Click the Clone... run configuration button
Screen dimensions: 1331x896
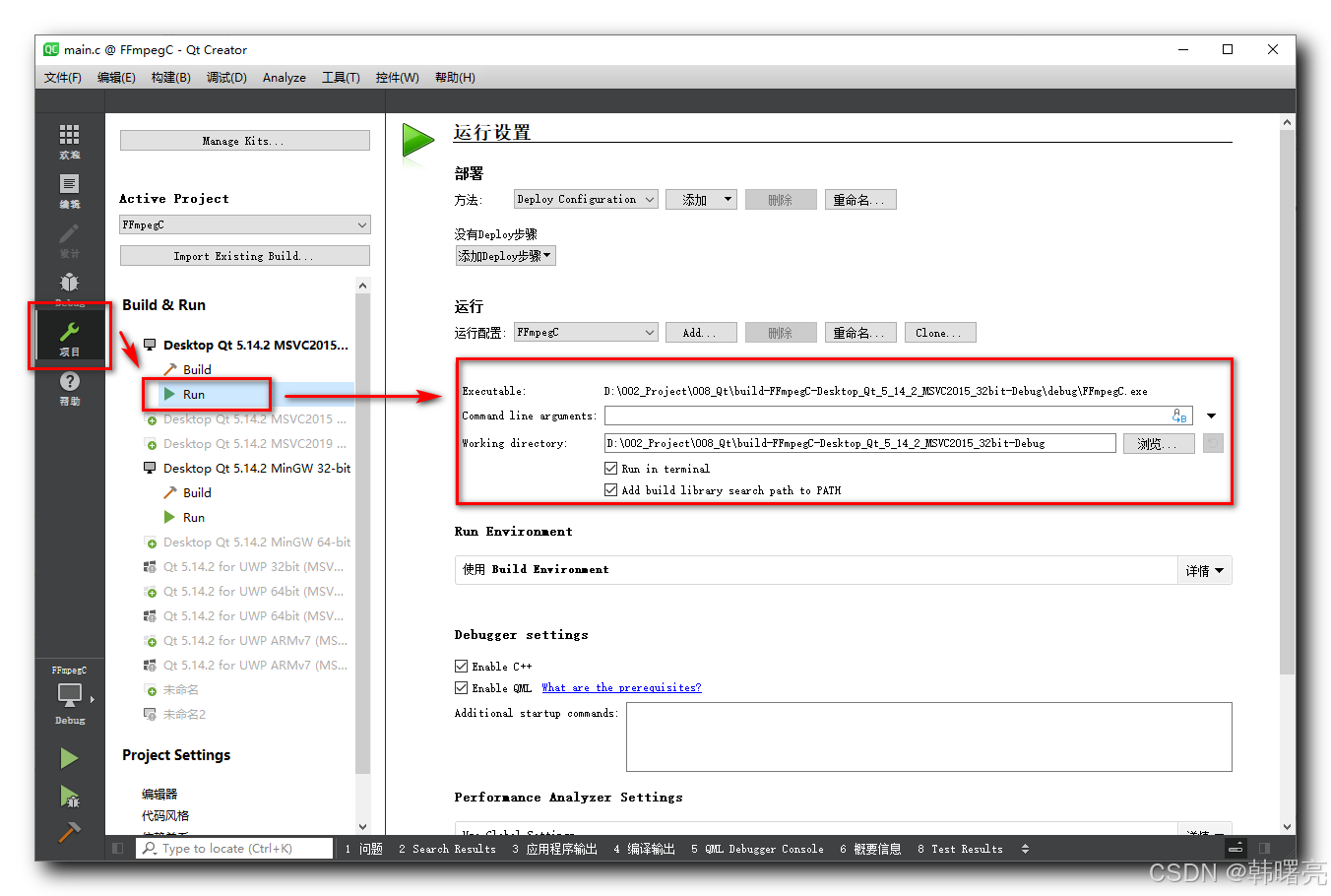coord(940,333)
